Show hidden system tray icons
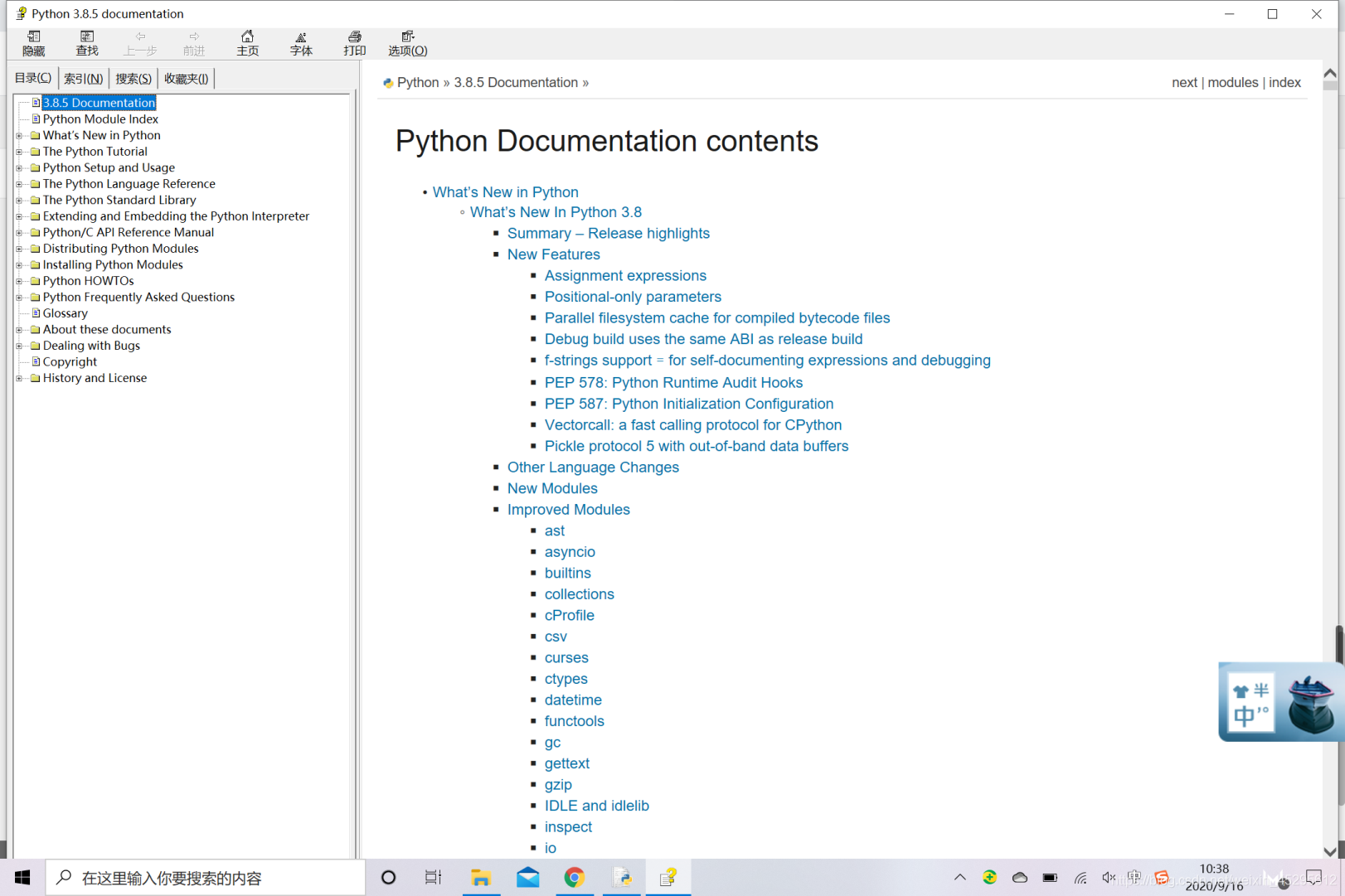The width and height of the screenshot is (1345, 896). [959, 877]
